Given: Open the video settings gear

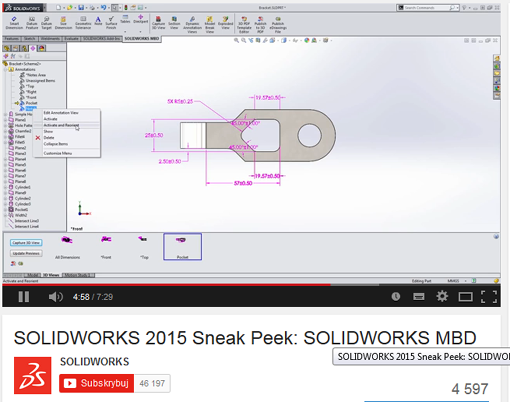Looking at the screenshot, I should coord(442,296).
